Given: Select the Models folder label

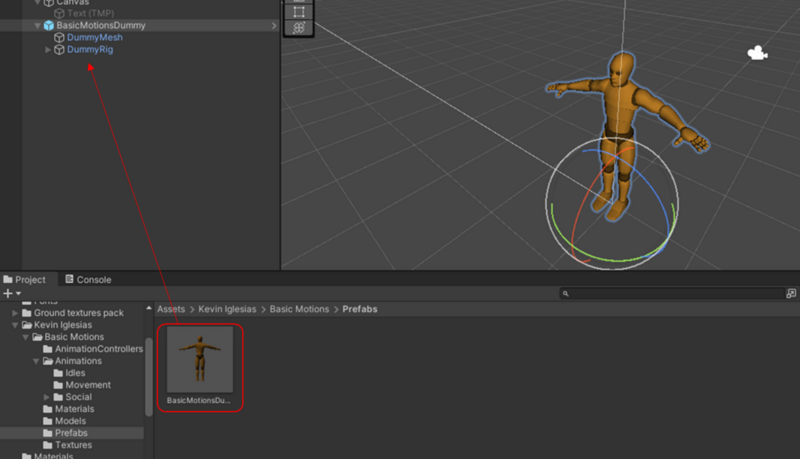Looking at the screenshot, I should click(x=70, y=421).
